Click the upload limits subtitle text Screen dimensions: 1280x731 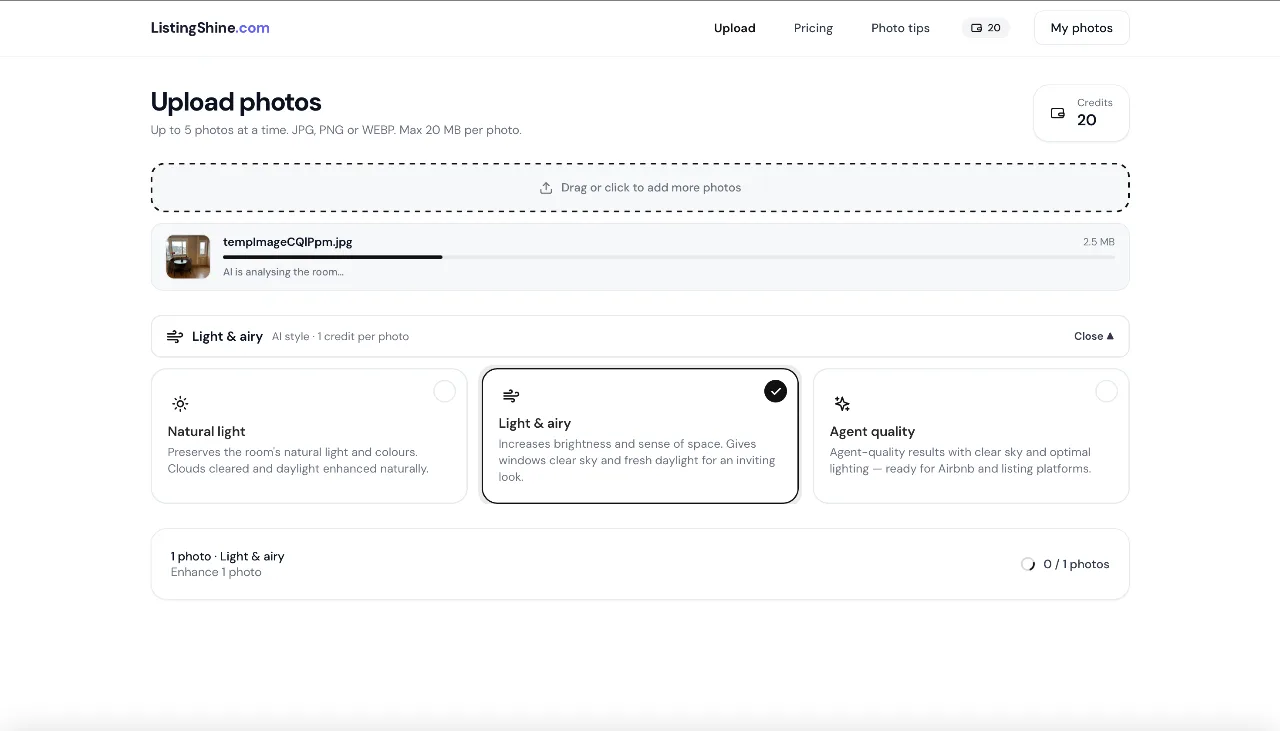click(x=336, y=130)
